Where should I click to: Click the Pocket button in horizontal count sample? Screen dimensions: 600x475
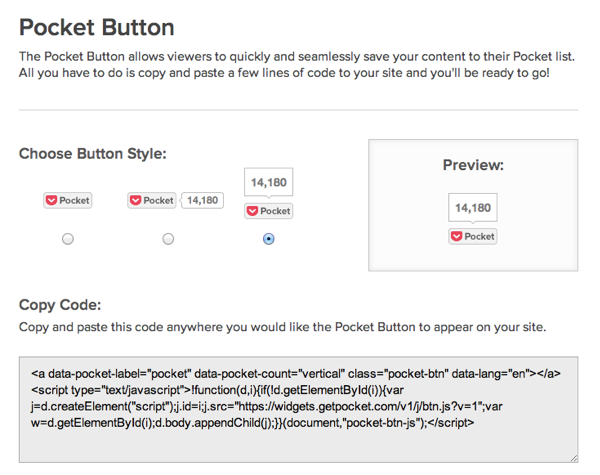point(152,200)
